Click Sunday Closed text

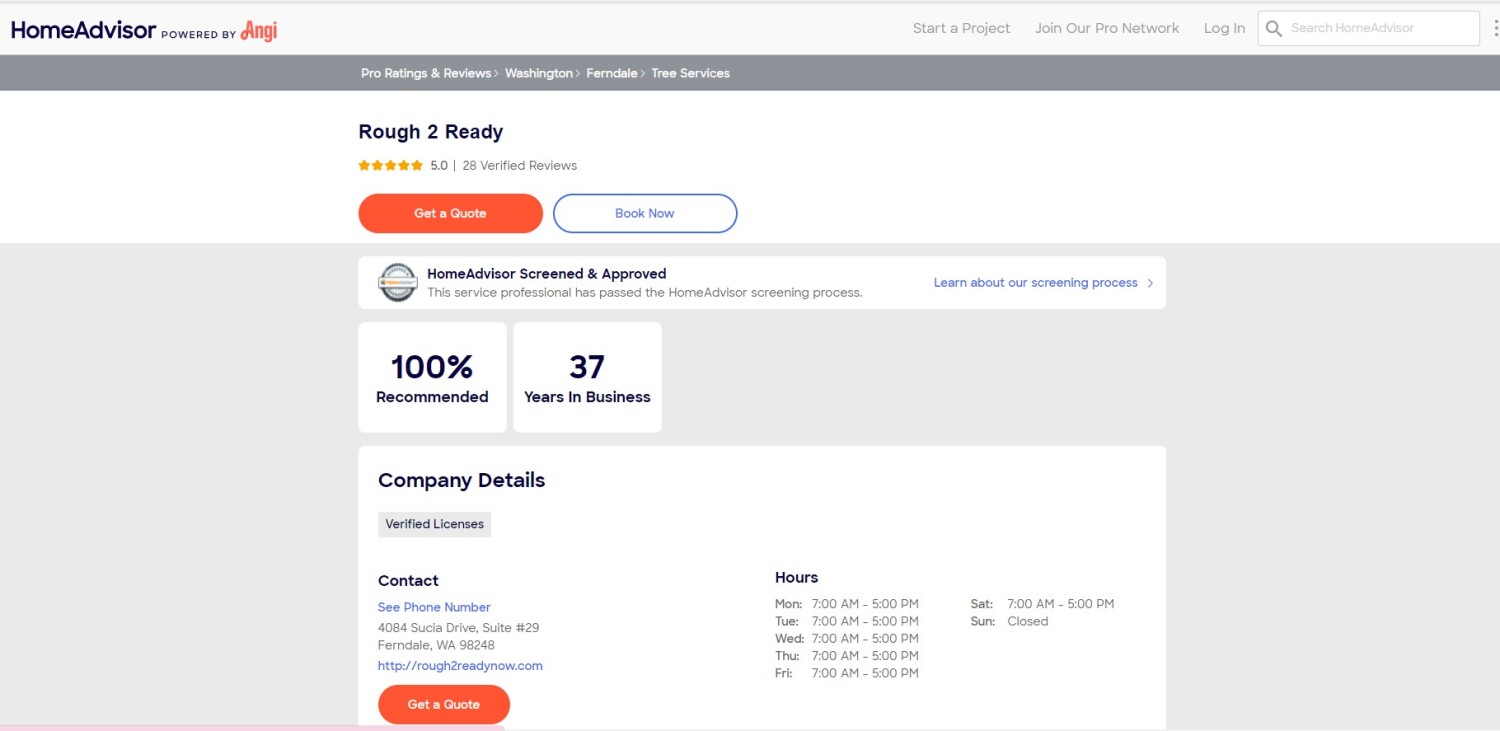[x=1009, y=622]
